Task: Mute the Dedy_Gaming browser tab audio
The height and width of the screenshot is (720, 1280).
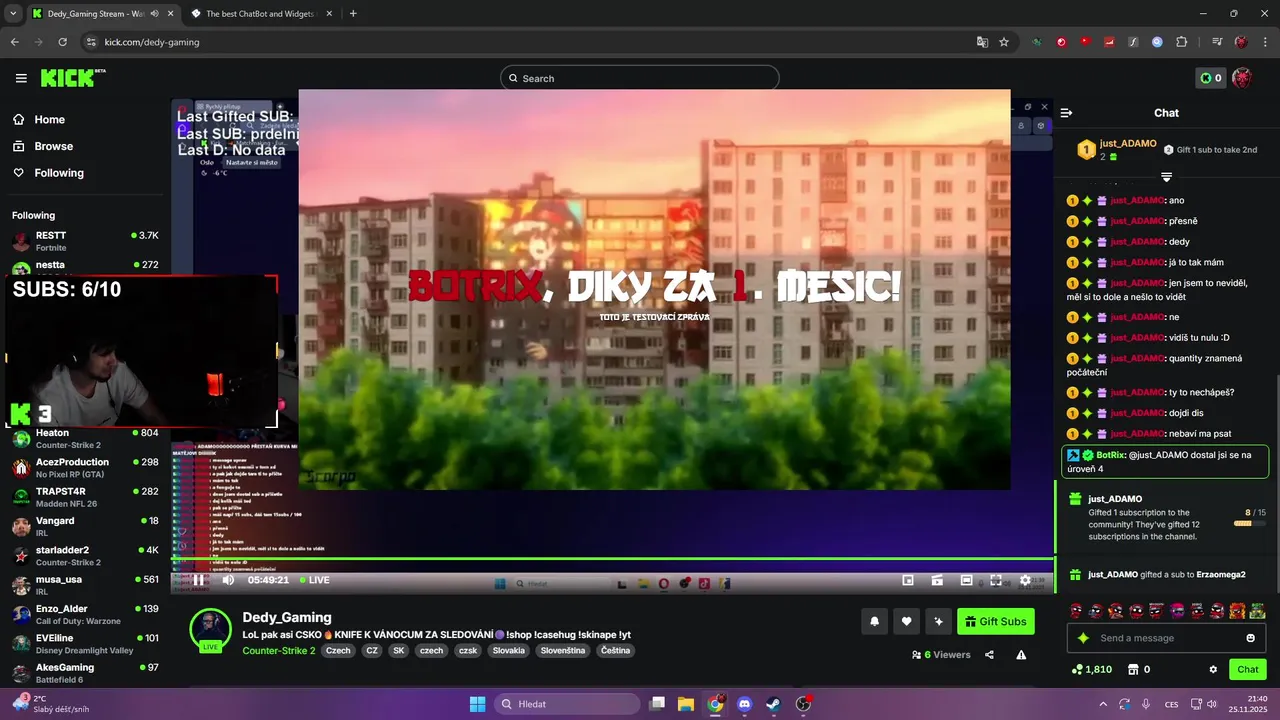Action: [x=154, y=14]
